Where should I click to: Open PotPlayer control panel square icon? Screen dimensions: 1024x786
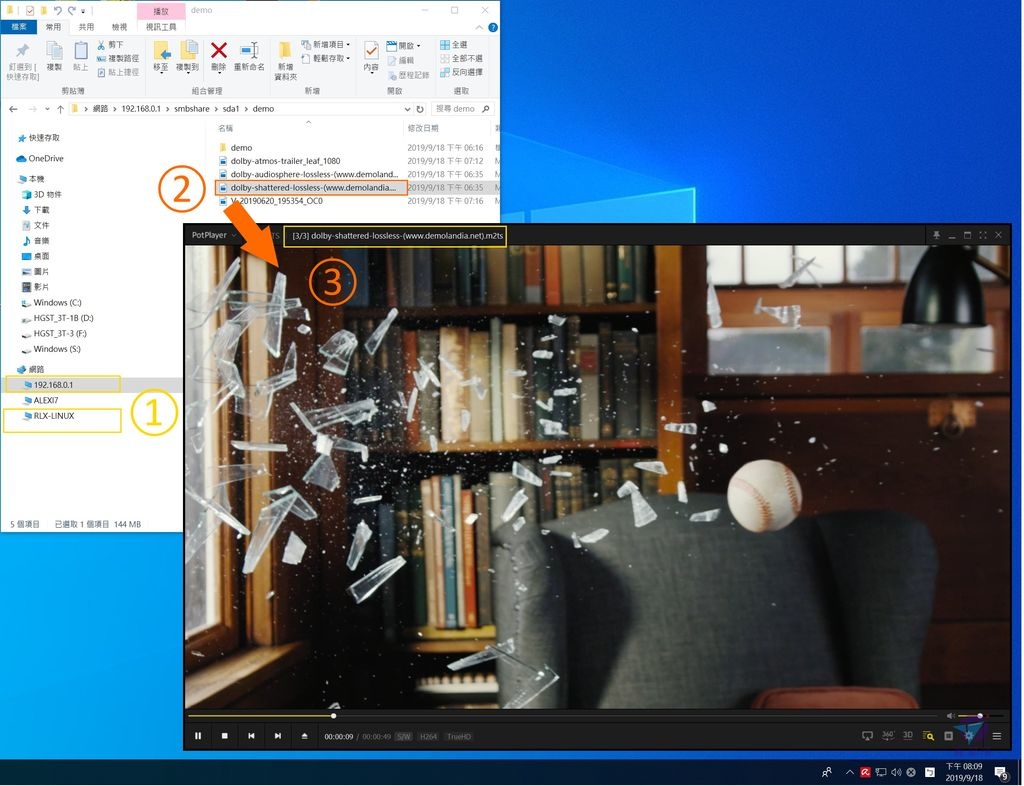[x=948, y=736]
